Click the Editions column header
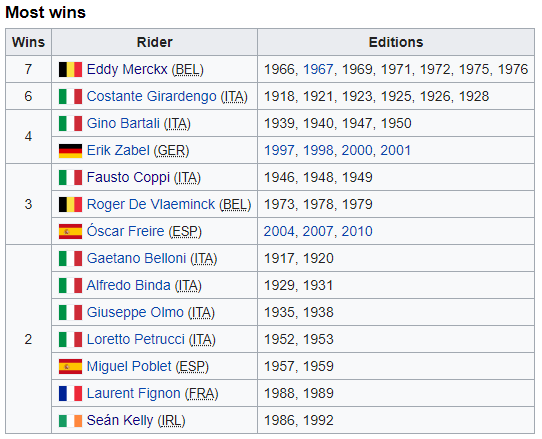The width and height of the screenshot is (542, 439). pos(396,42)
